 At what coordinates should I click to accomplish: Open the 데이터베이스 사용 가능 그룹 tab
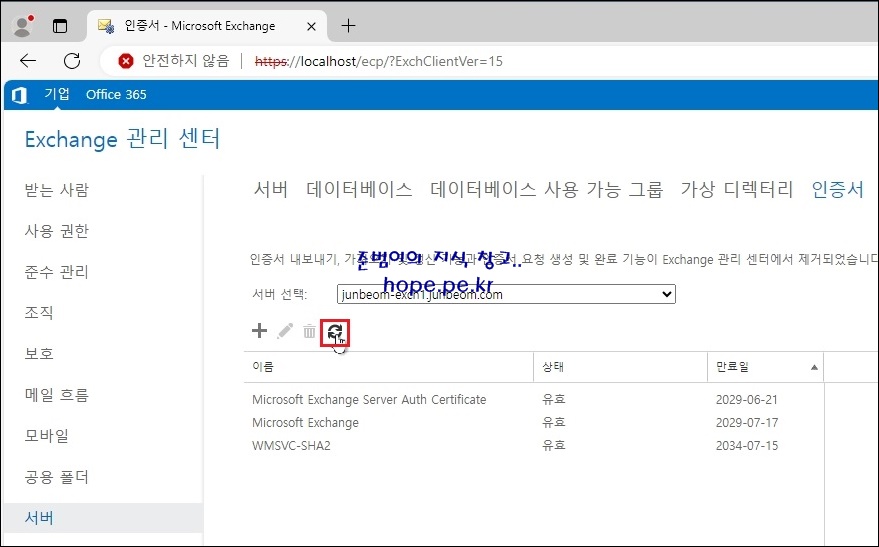(547, 189)
